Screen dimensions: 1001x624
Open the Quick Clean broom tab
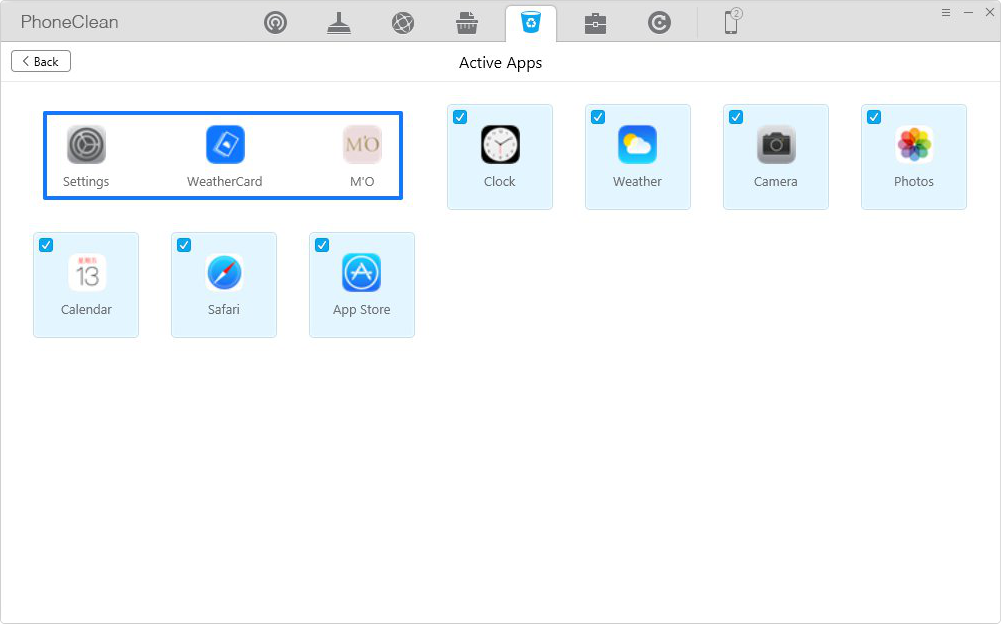(339, 23)
